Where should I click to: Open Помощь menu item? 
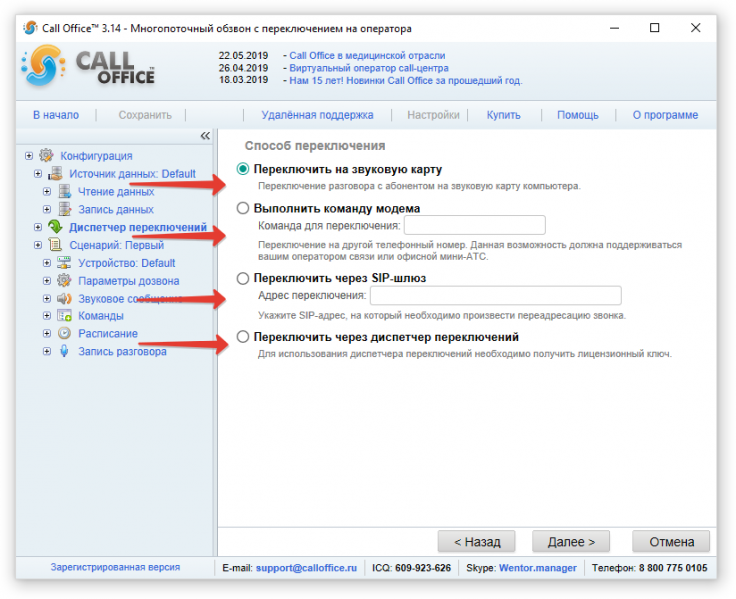click(578, 115)
